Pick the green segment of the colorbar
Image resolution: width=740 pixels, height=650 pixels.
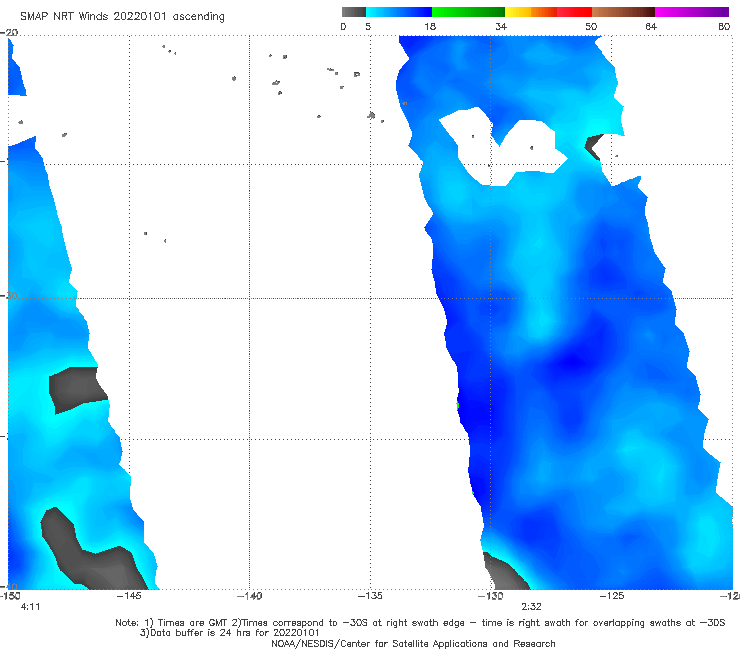point(468,12)
